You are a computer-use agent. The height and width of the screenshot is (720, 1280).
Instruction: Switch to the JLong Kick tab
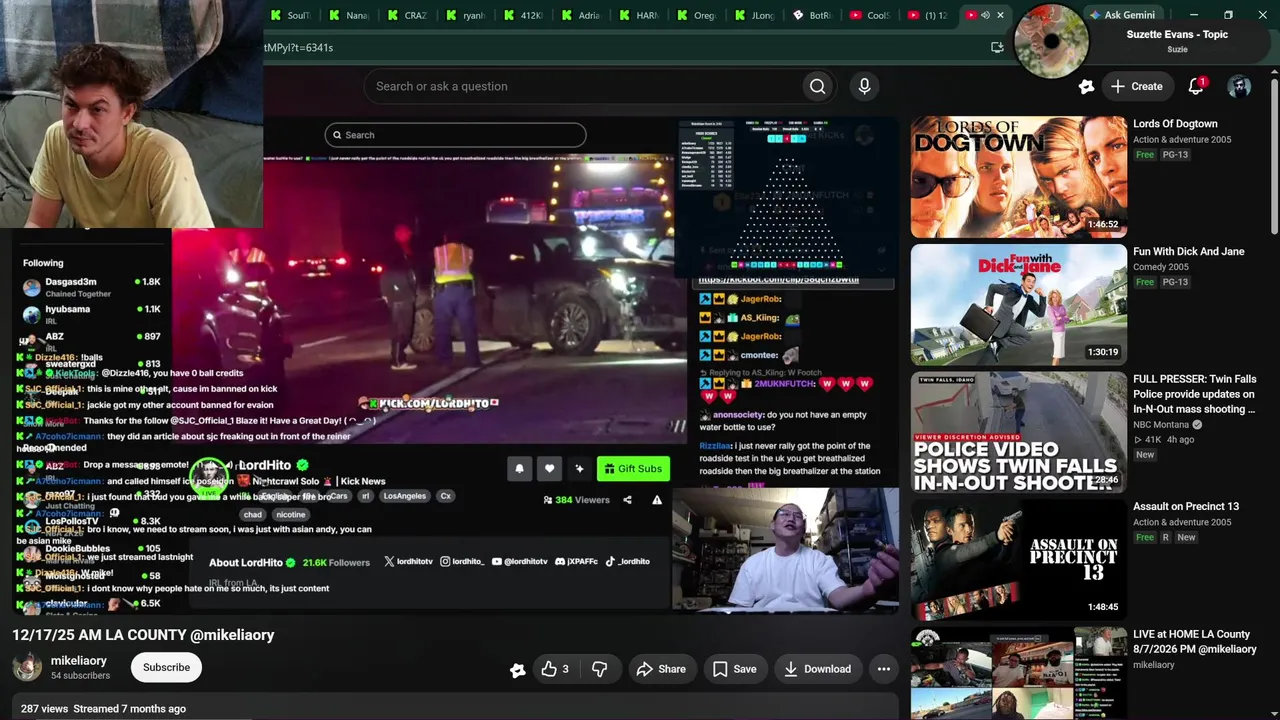tap(754, 15)
